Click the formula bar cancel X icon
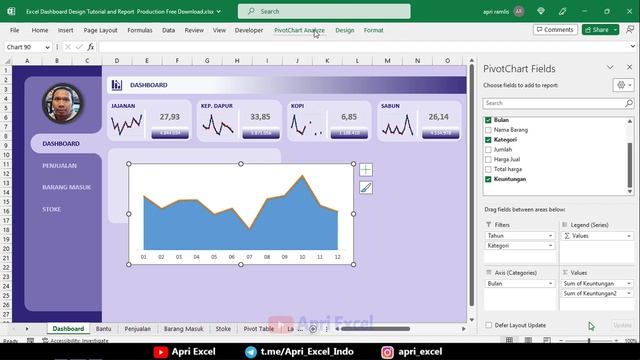The image size is (640, 360). (x=68, y=47)
